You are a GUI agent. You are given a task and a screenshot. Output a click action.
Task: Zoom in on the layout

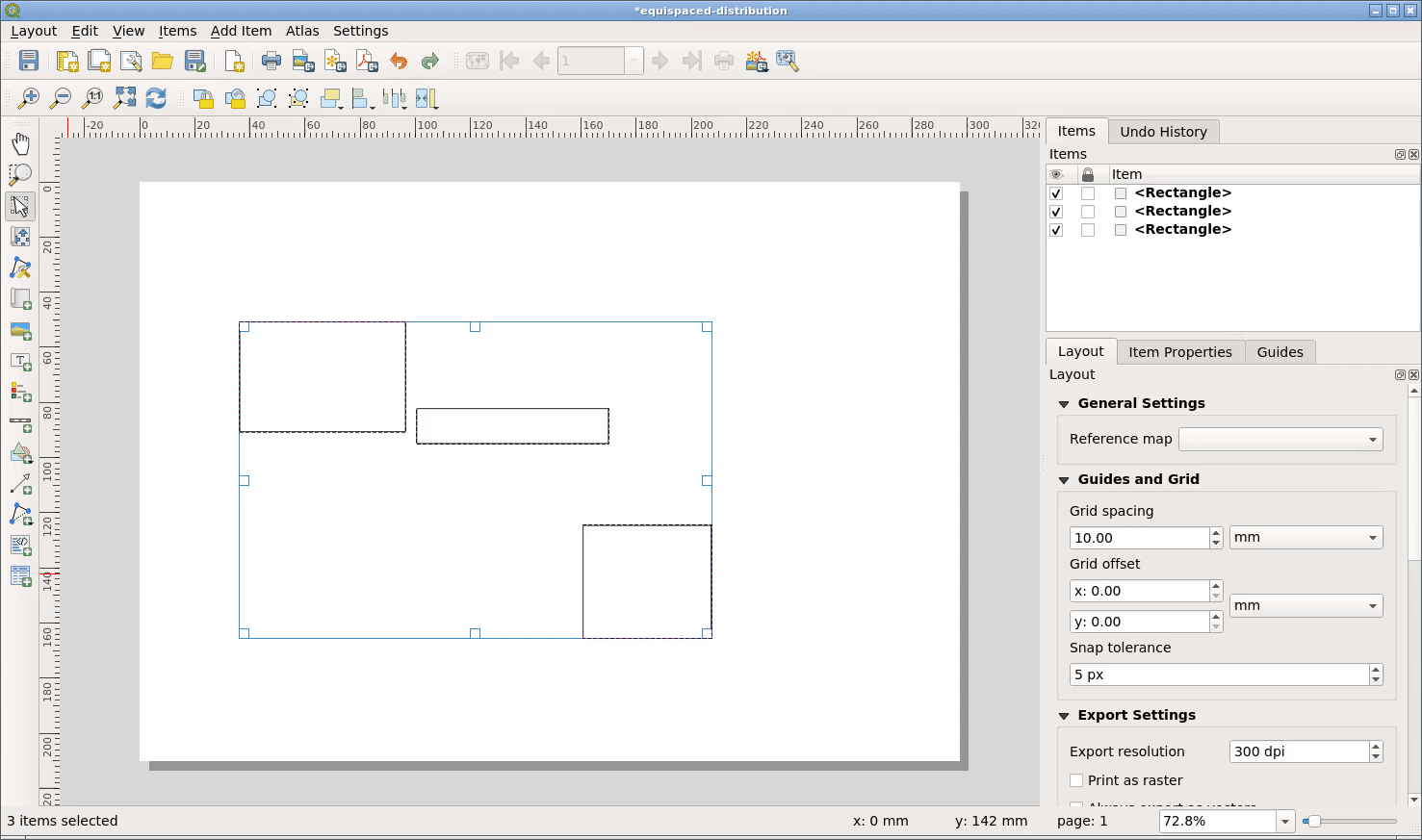coord(29,97)
